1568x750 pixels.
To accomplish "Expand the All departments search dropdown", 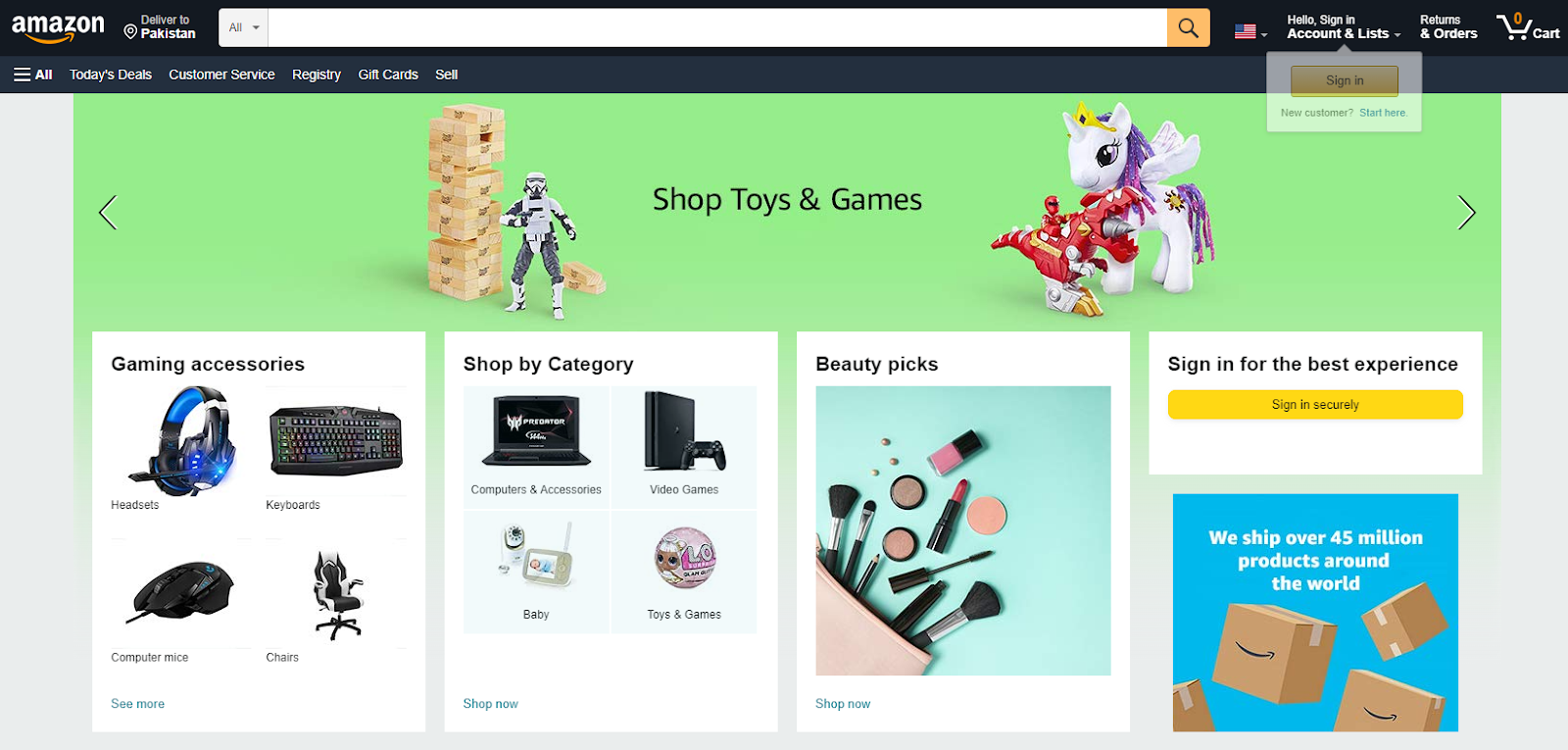I will point(244,27).
